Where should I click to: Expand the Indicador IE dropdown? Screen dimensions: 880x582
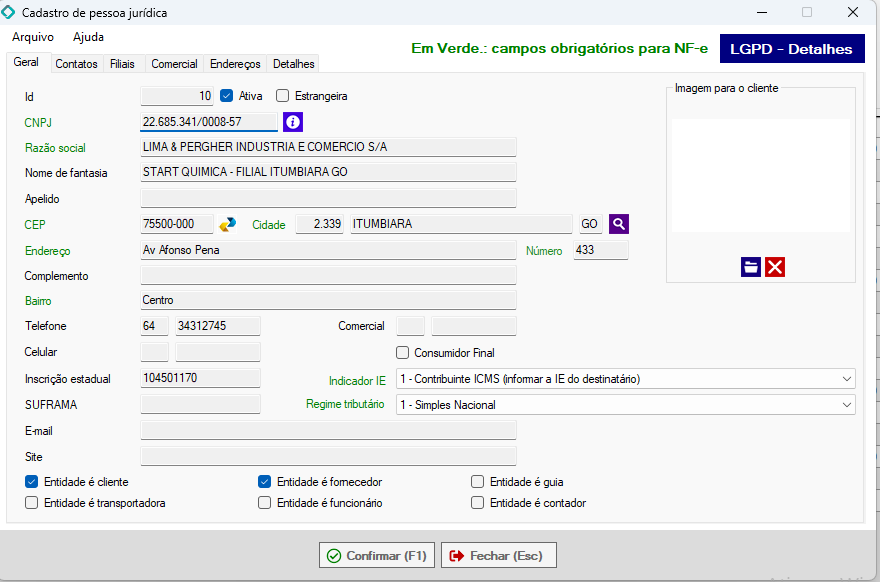847,379
